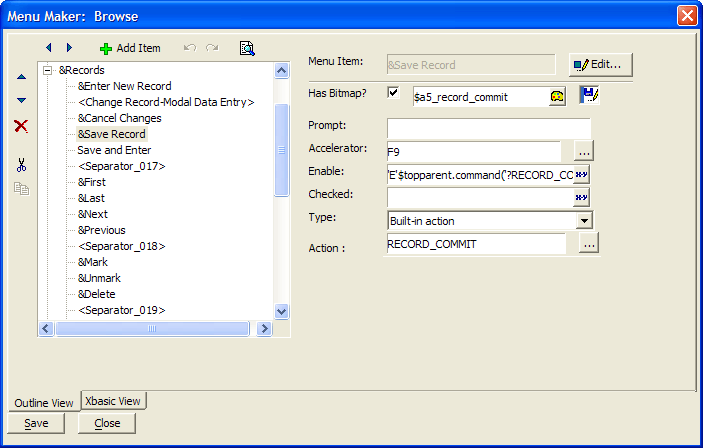Image resolution: width=703 pixels, height=448 pixels.
Task: Select <Separator_018> in the tree
Action: (x=122, y=246)
